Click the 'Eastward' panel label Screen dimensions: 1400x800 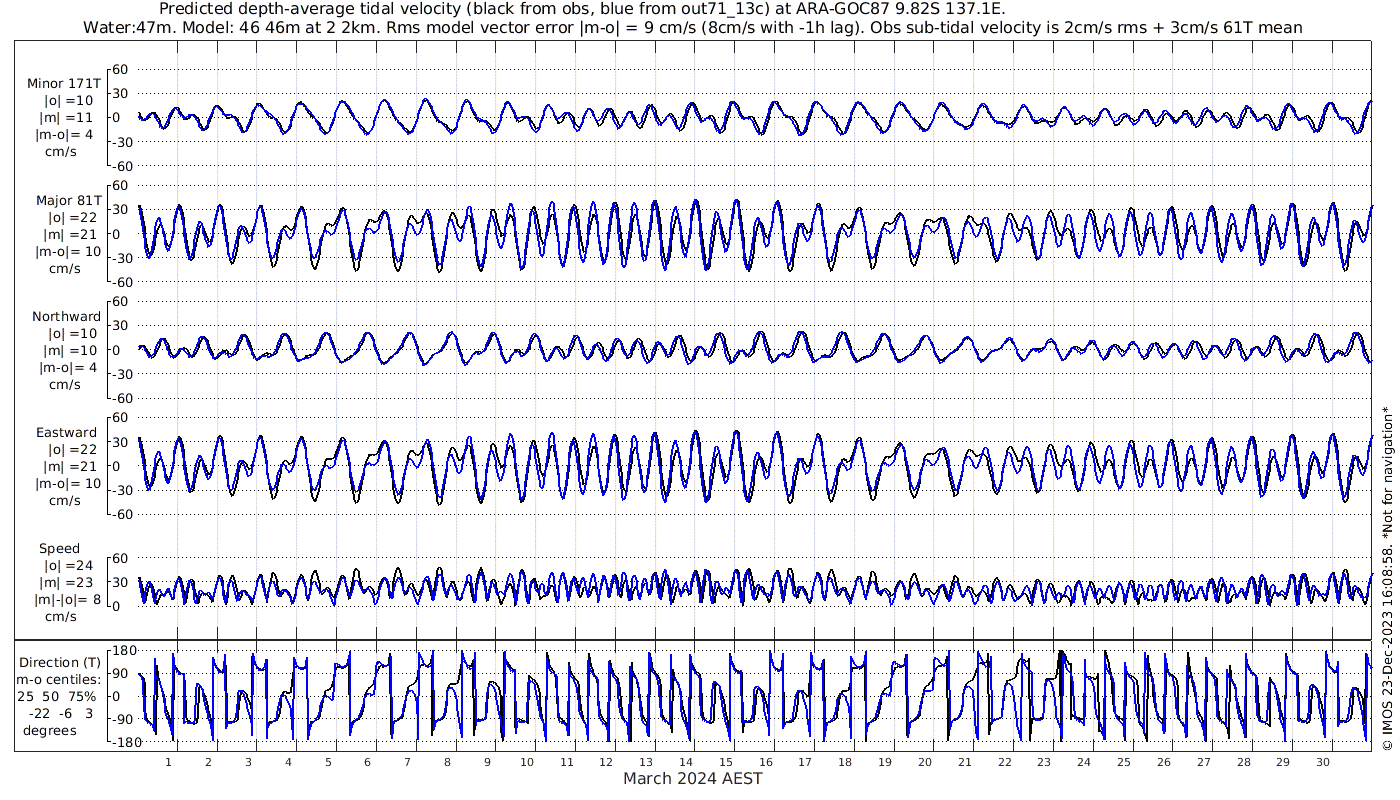67,433
